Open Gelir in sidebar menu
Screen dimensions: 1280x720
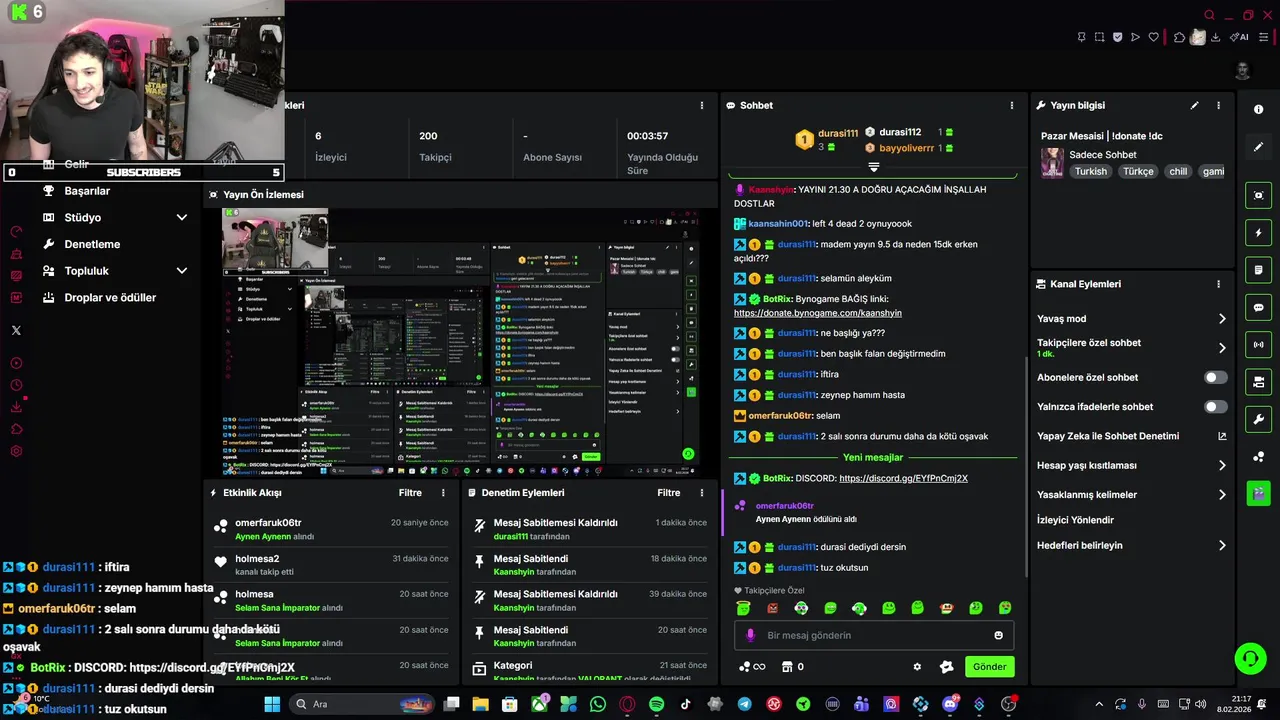click(x=76, y=164)
